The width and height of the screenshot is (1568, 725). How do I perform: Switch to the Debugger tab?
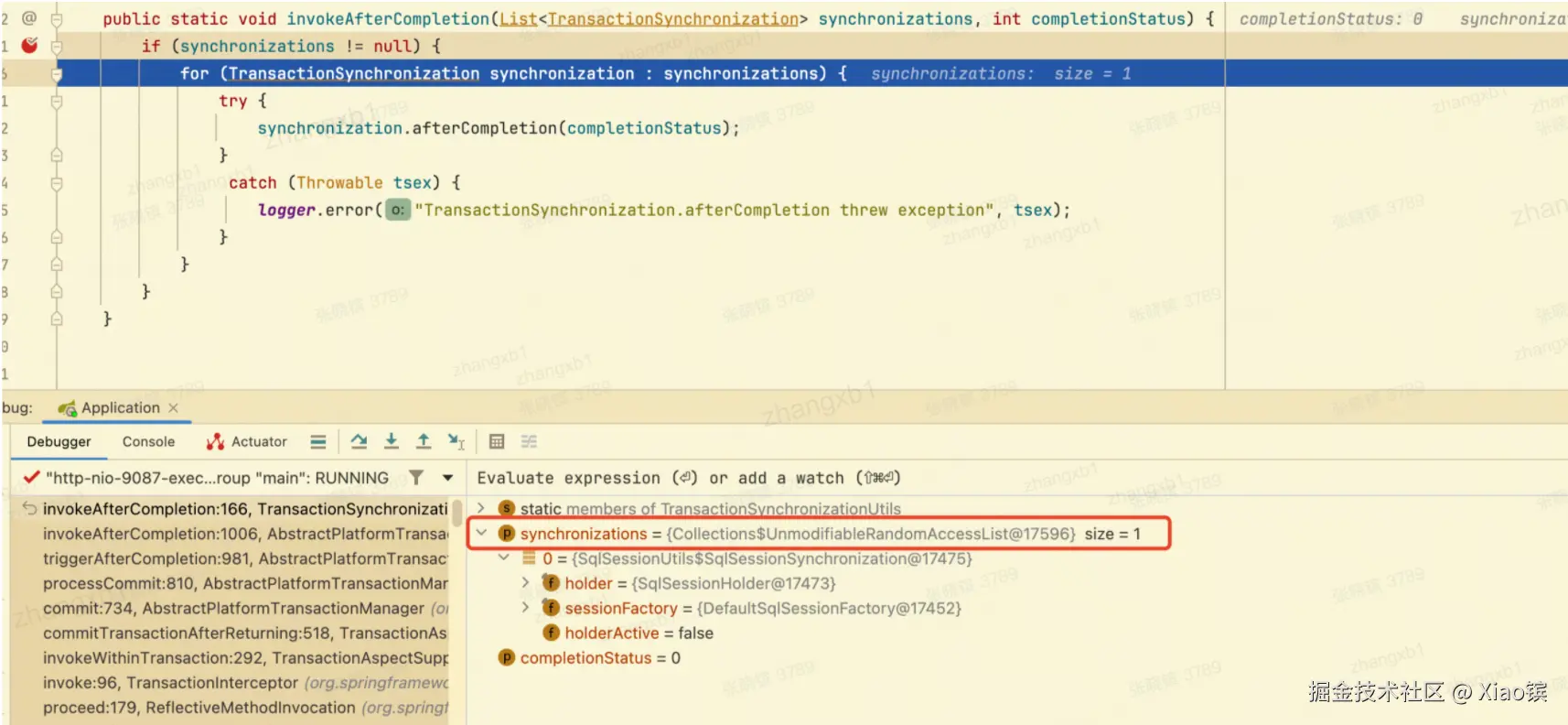tap(59, 442)
